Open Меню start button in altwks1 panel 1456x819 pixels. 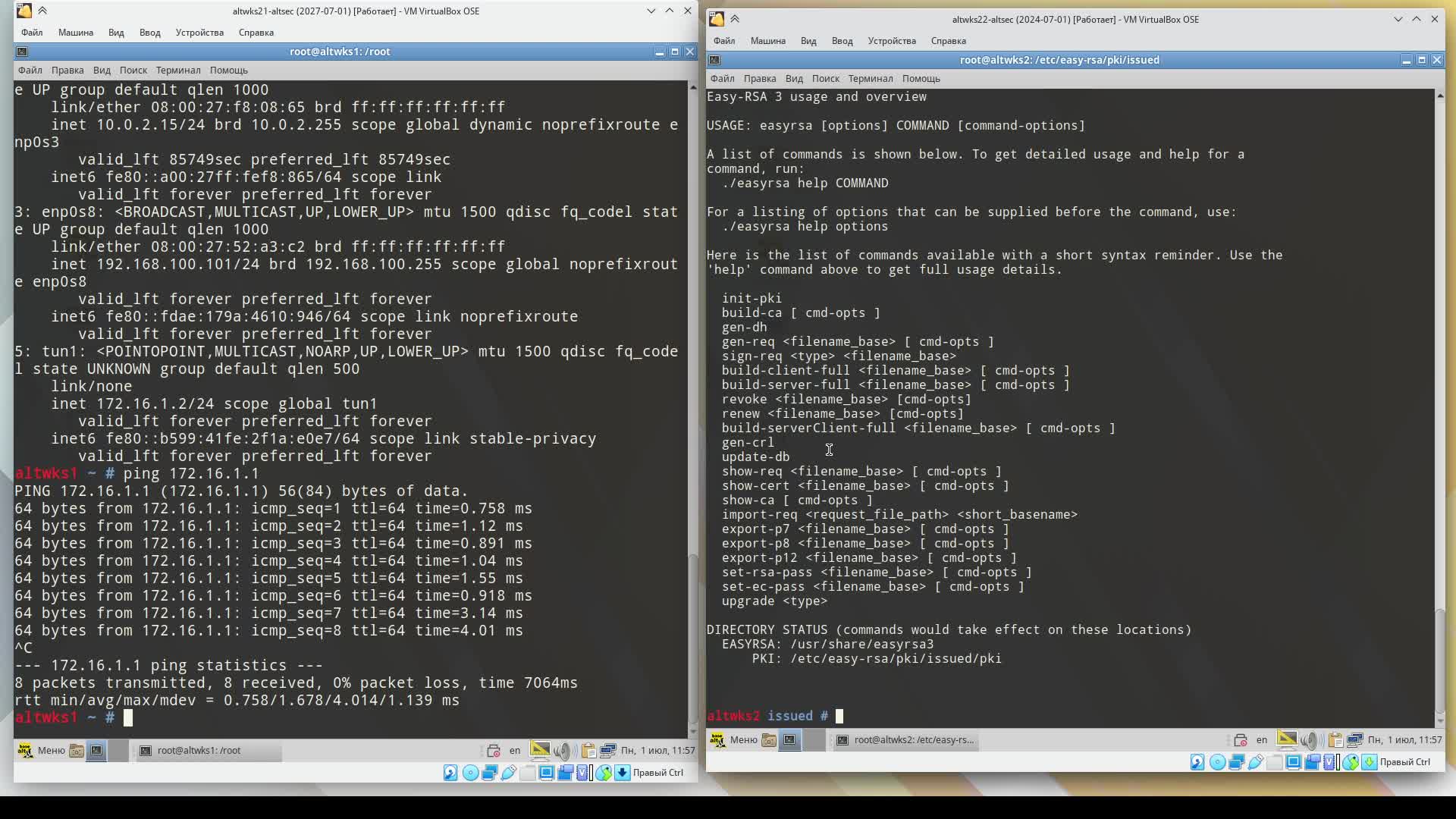[x=42, y=750]
